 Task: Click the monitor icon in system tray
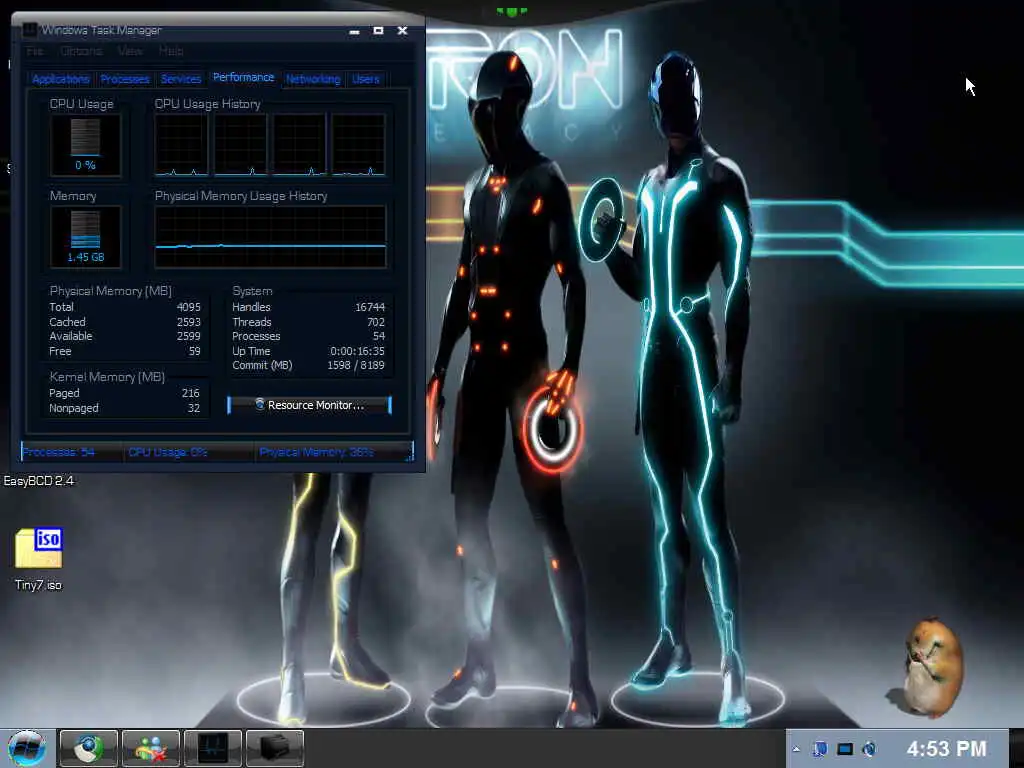[x=845, y=749]
